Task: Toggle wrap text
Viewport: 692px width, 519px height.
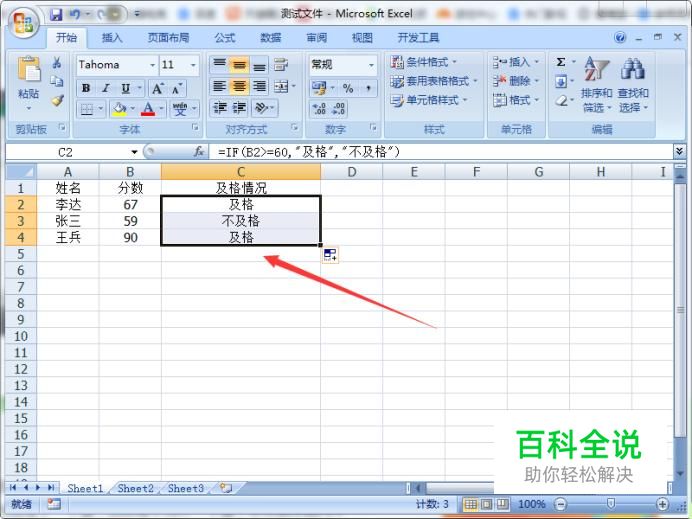Action: (281, 64)
